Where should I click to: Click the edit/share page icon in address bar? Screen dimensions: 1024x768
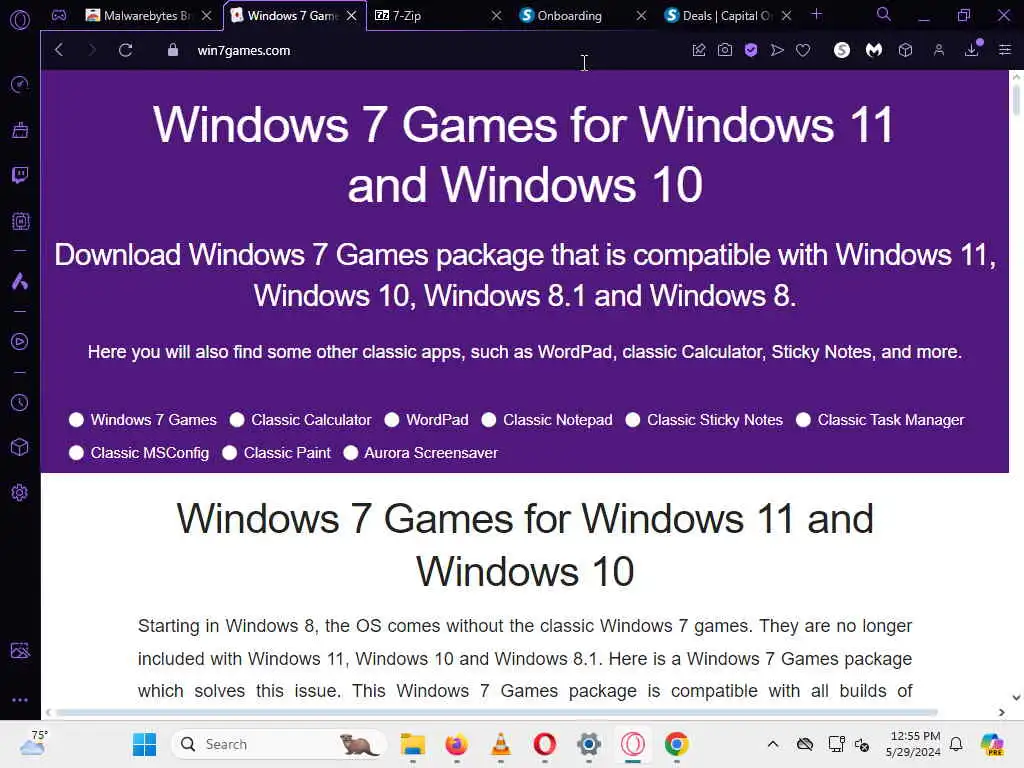point(699,50)
